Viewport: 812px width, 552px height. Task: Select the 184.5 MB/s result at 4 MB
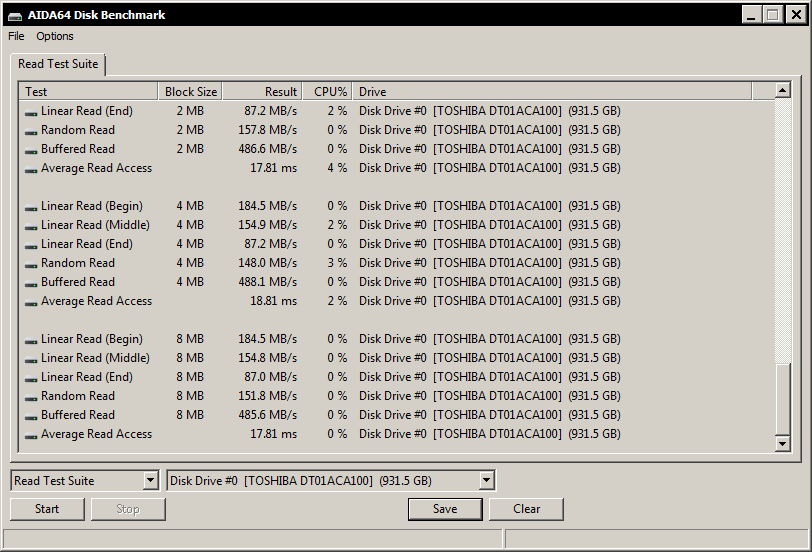267,206
